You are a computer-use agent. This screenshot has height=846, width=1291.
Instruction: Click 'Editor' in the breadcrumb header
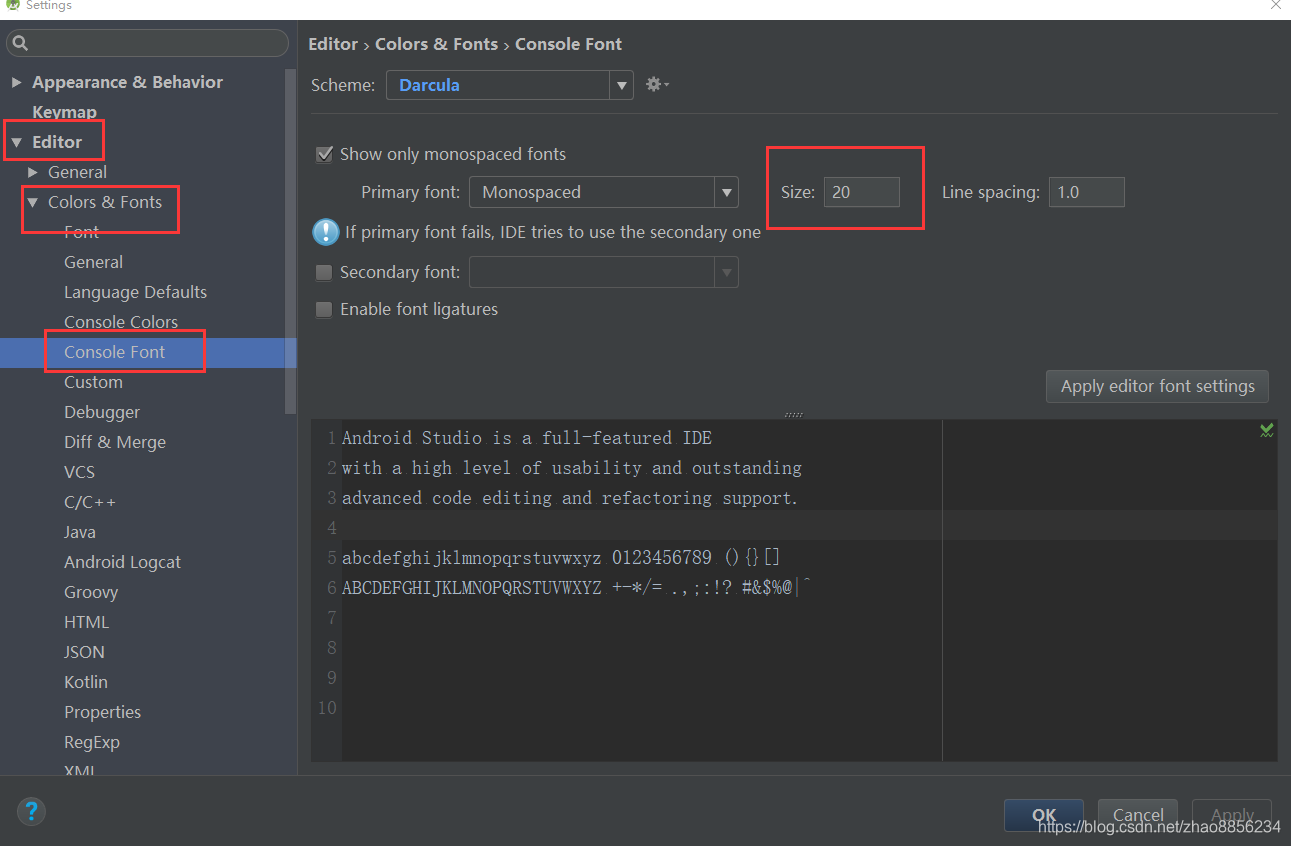click(333, 44)
